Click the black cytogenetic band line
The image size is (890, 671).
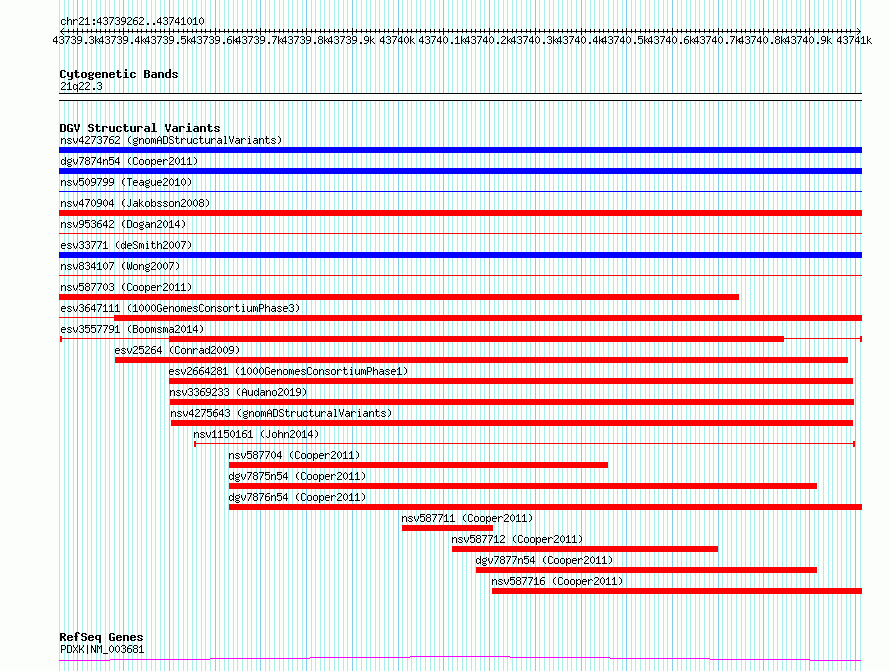point(460,97)
